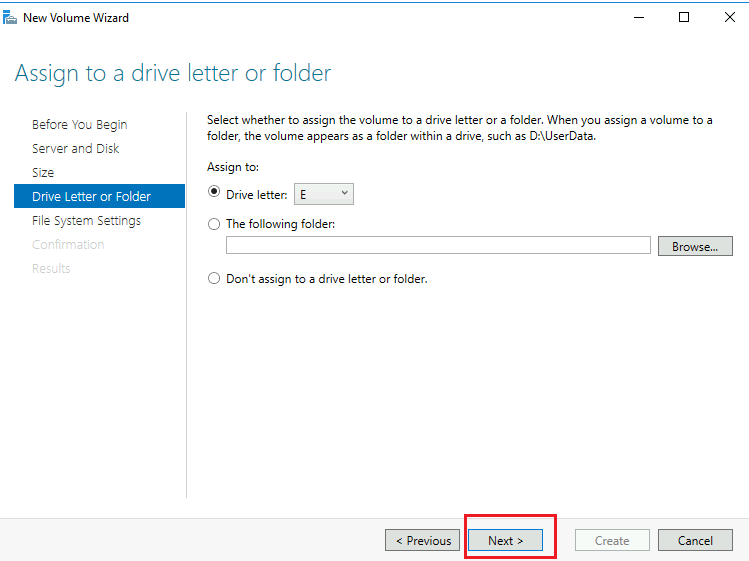
Task: Close the New Volume Wizard window
Action: click(x=729, y=17)
